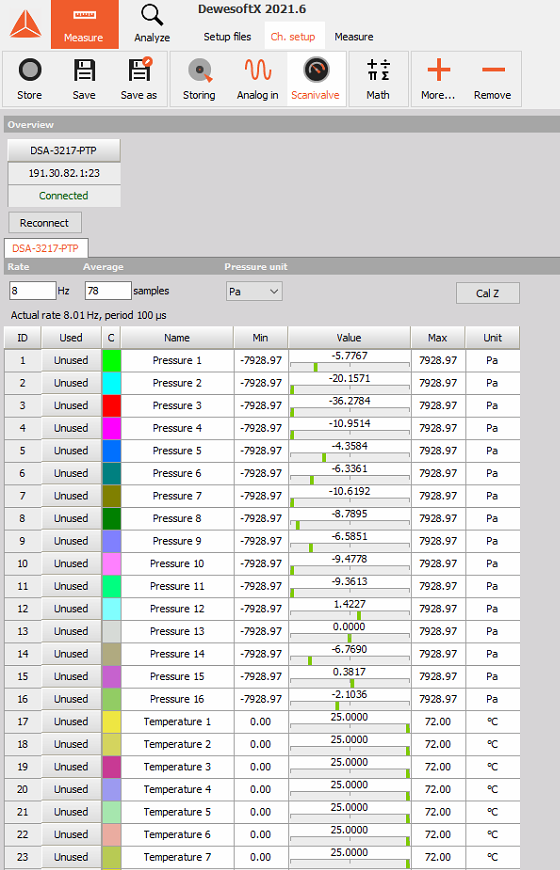Toggle Unused for Pressure 2 channel
The image size is (560, 870).
coord(71,383)
